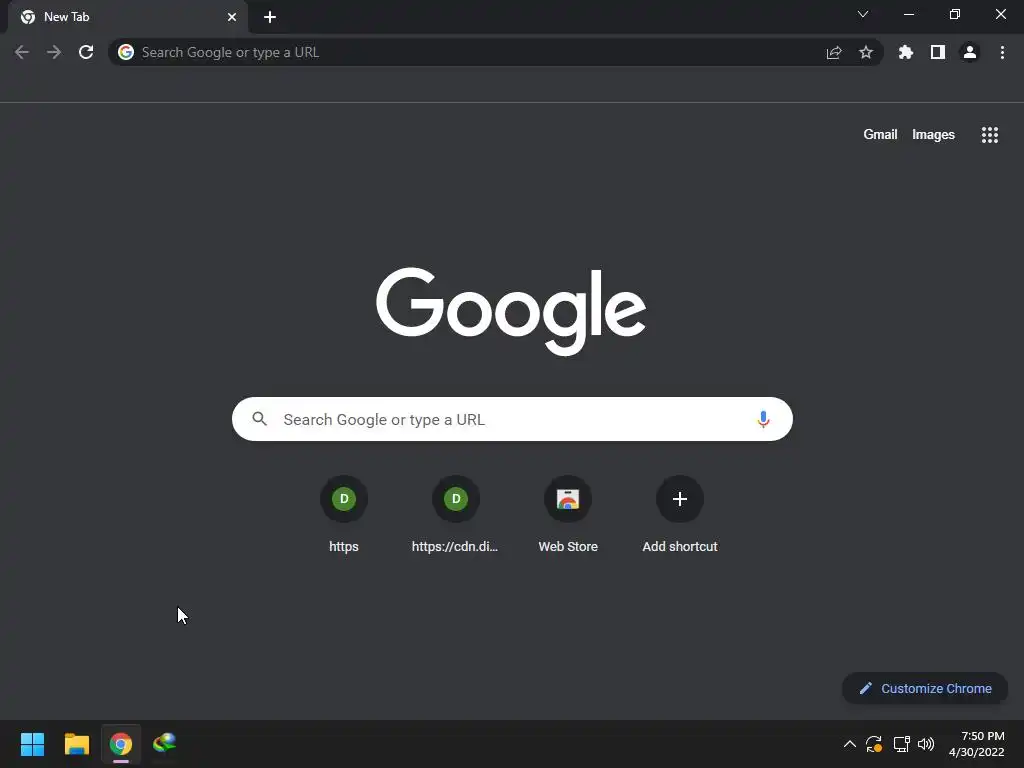
Task: Open a new tab with plus button
Action: (270, 17)
